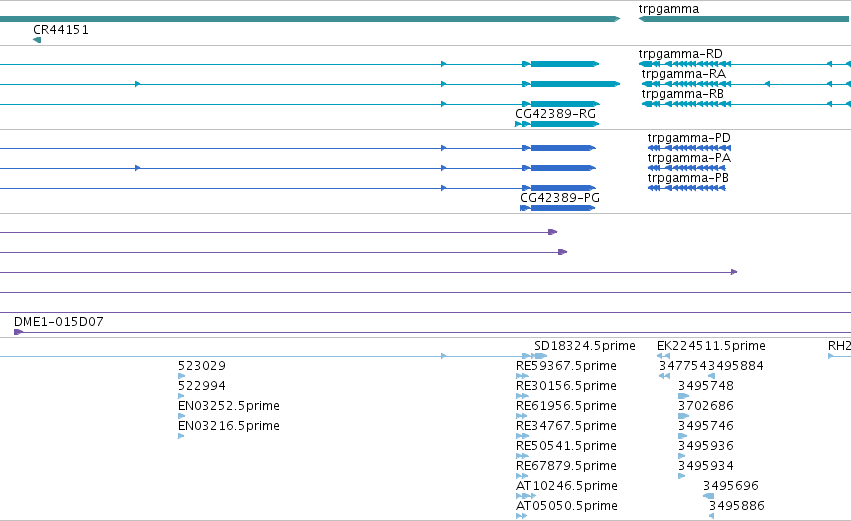Select the EN03216.5prime EST label
851x521 pixels.
[228, 426]
